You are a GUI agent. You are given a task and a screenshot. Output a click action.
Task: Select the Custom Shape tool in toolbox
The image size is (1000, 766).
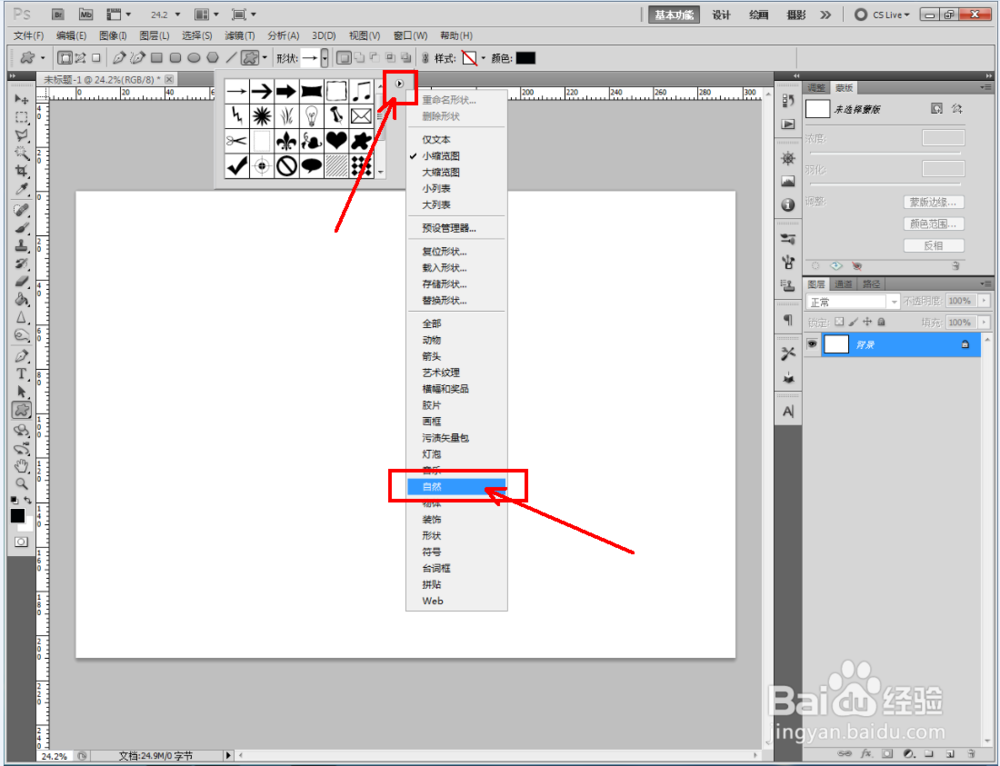(21, 409)
